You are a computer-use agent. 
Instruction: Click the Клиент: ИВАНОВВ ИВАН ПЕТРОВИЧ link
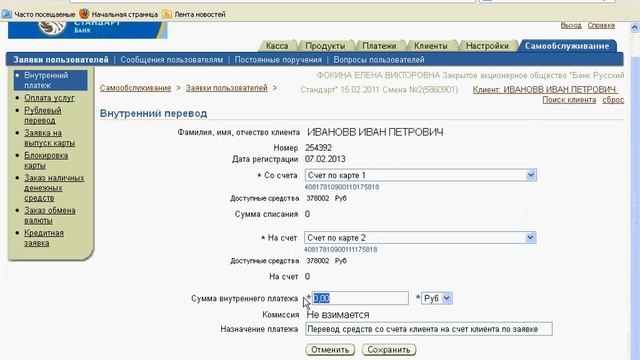[x=544, y=90]
